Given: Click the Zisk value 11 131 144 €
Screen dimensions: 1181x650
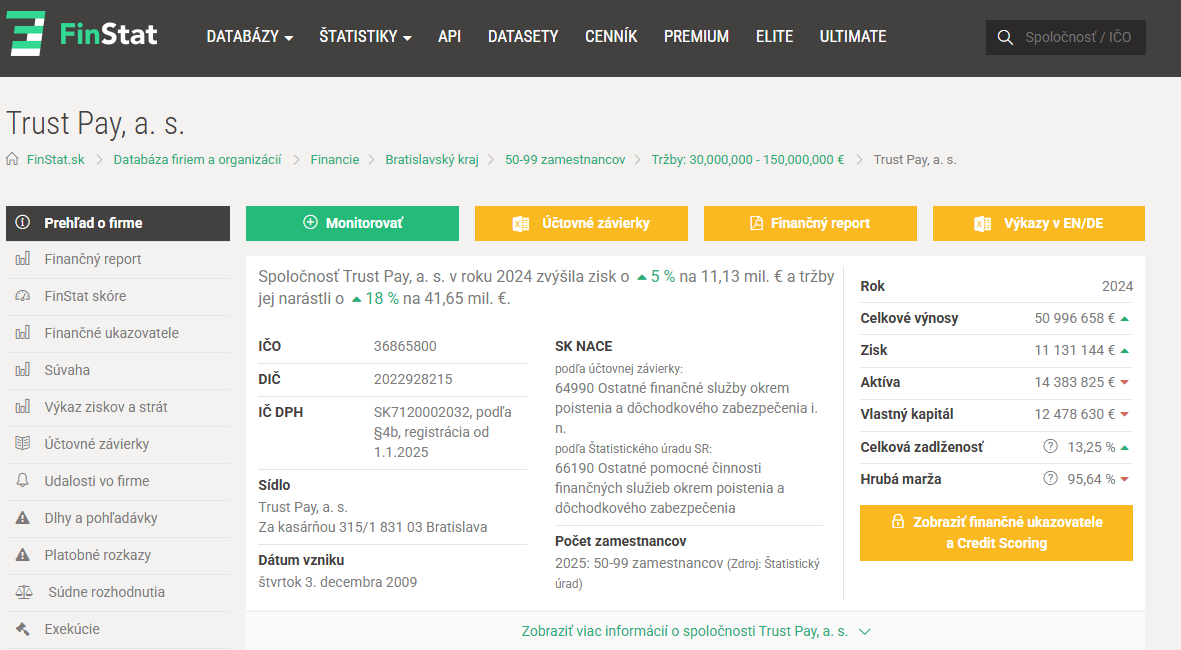Looking at the screenshot, I should coord(1074,350).
